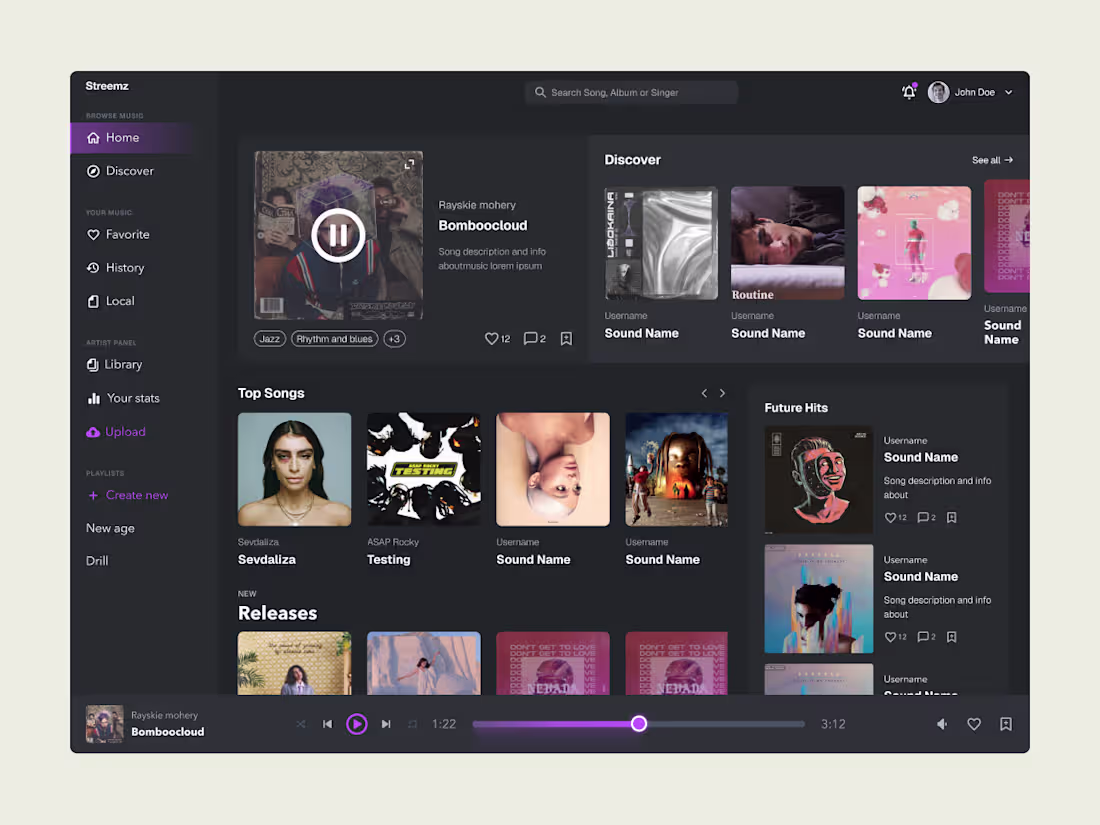Image resolution: width=1100 pixels, height=825 pixels.
Task: Toggle shuffle in the player bar
Action: [x=300, y=724]
